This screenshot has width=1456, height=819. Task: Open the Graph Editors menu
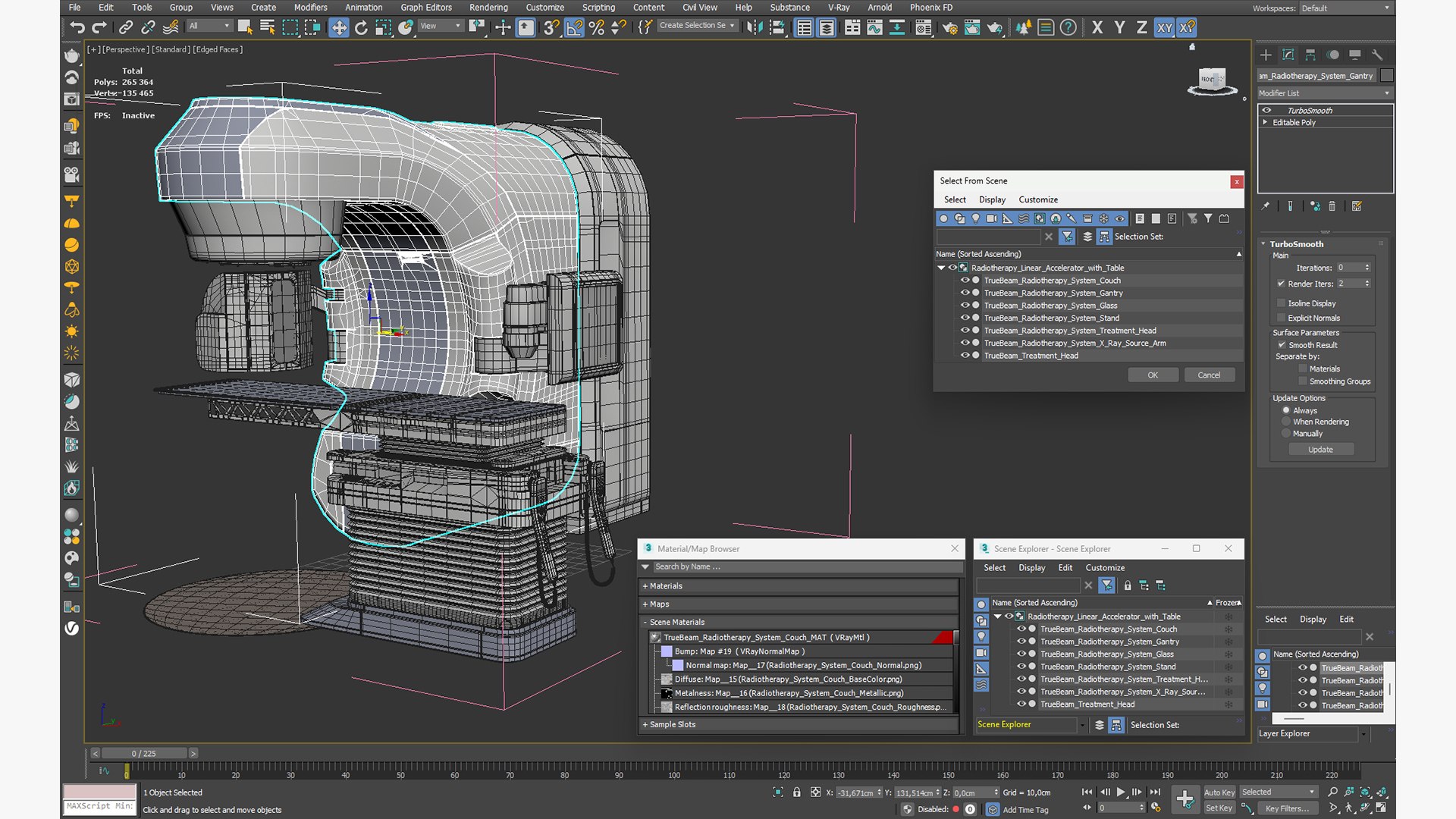426,8
